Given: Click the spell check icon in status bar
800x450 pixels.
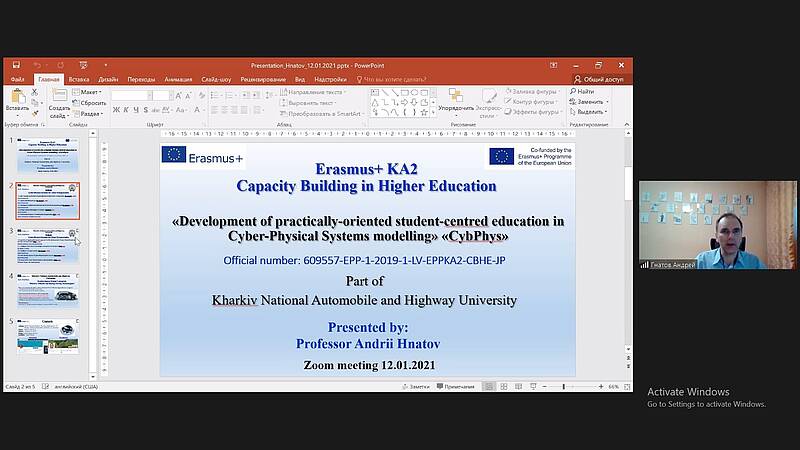Looking at the screenshot, I should click(x=45, y=387).
